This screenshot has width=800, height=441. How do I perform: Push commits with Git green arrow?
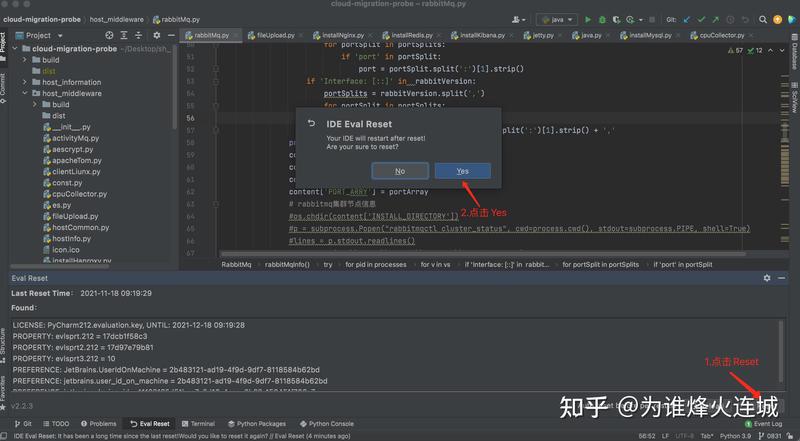click(x=716, y=19)
